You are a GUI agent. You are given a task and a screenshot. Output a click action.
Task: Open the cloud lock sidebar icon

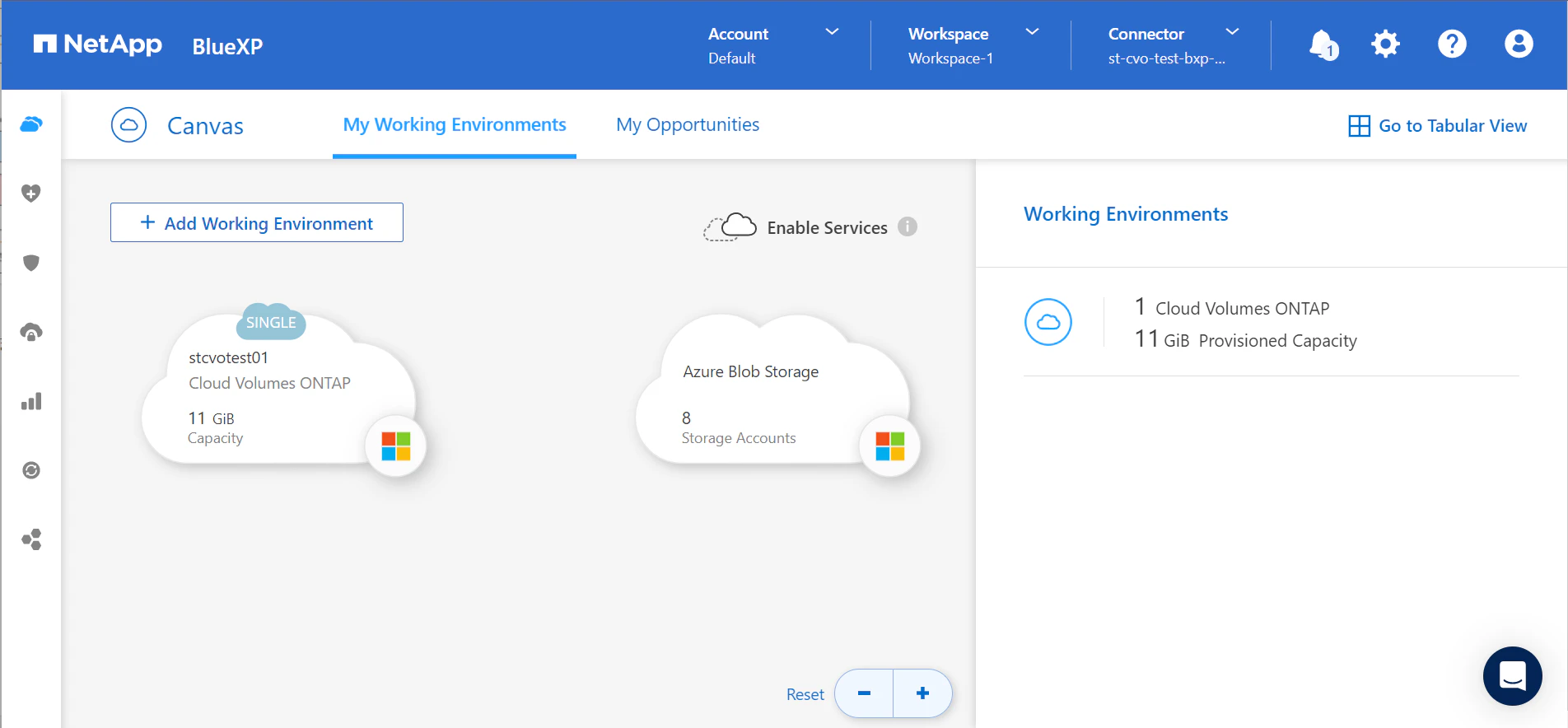[31, 332]
